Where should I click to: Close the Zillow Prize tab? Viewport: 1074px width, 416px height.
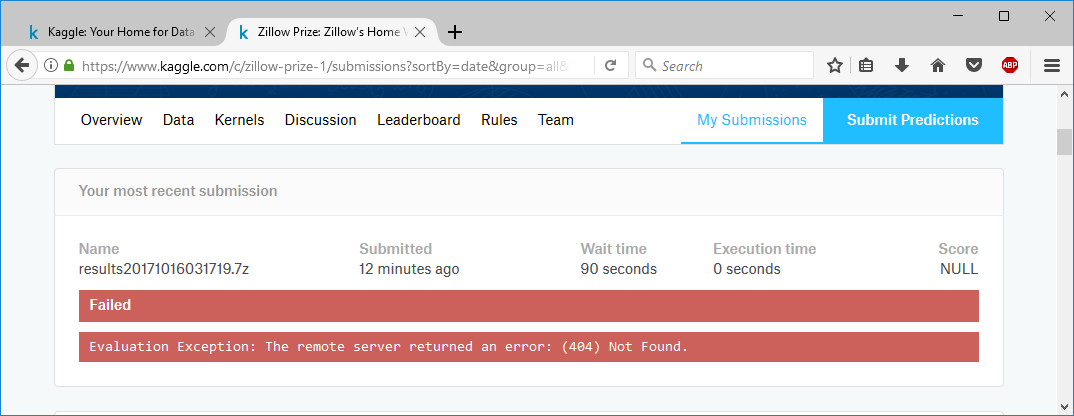(x=421, y=32)
